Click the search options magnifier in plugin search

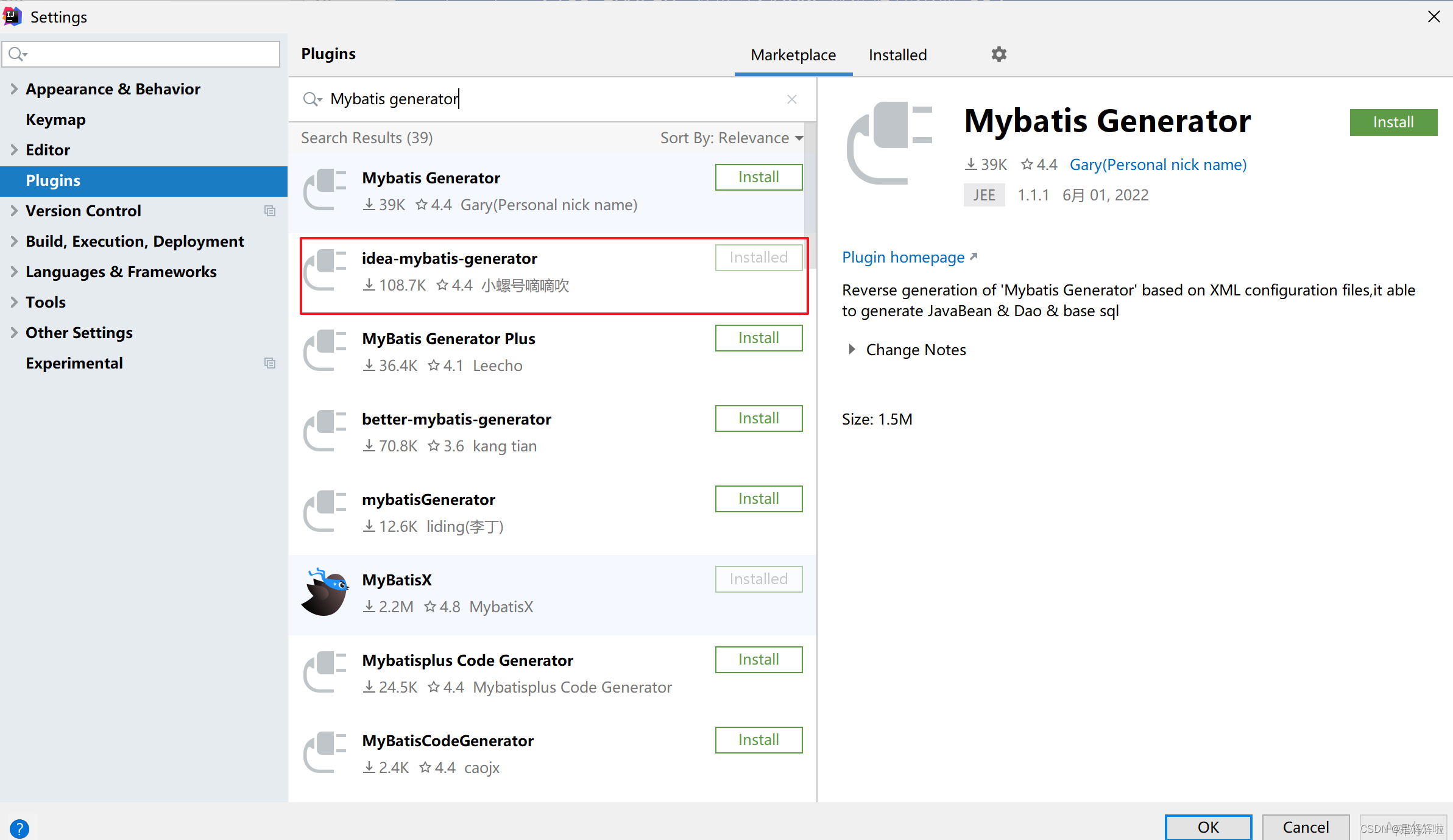click(x=313, y=99)
